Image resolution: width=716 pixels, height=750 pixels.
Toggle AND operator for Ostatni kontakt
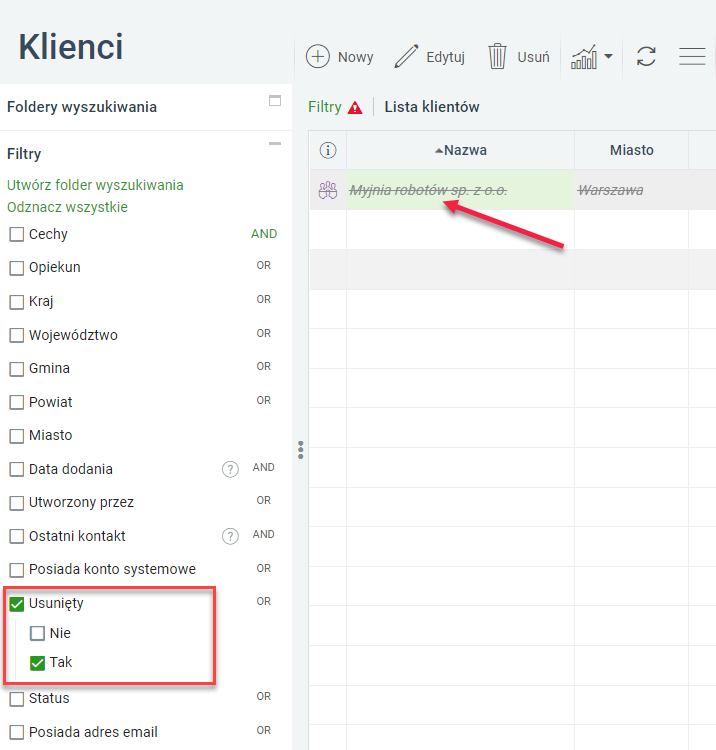(x=264, y=534)
